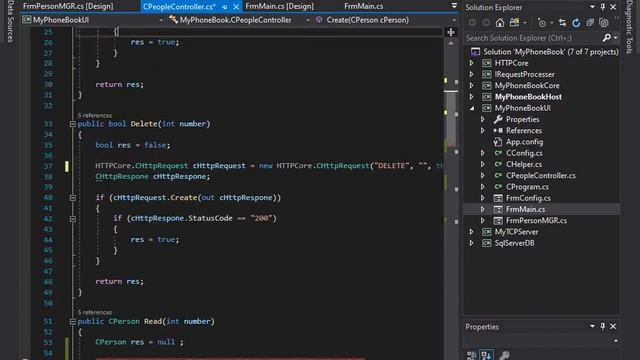Expand the FrmPersonMGR.cs node in Solution Explorer
The width and height of the screenshot is (640, 360).
[x=483, y=220]
